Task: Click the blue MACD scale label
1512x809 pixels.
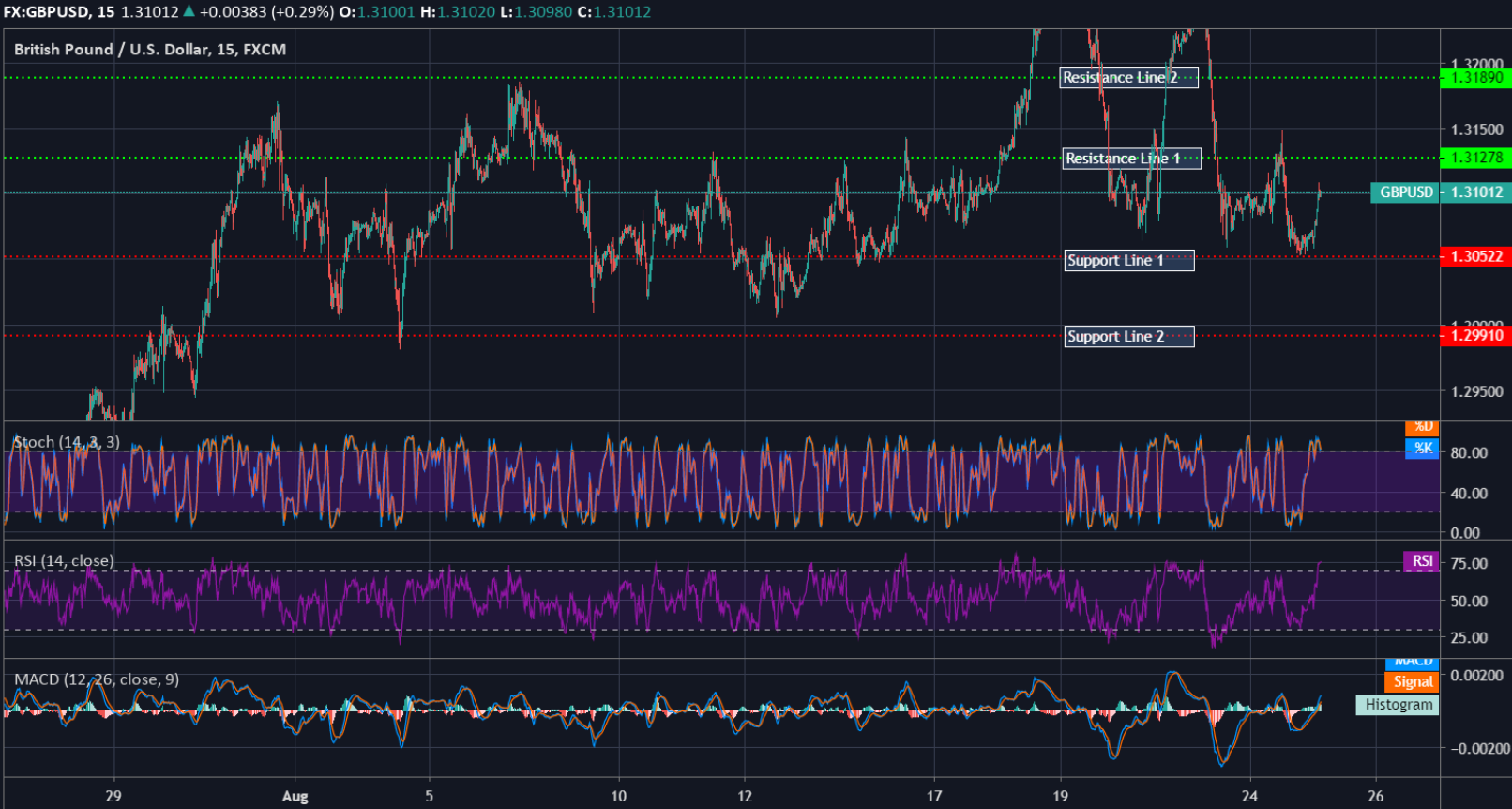Action: pos(1412,664)
